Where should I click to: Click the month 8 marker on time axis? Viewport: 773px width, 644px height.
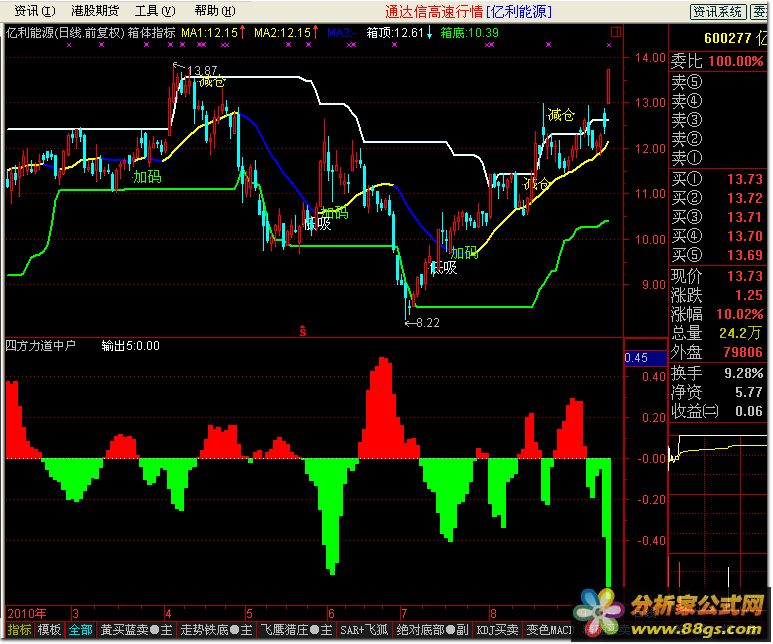click(x=492, y=614)
